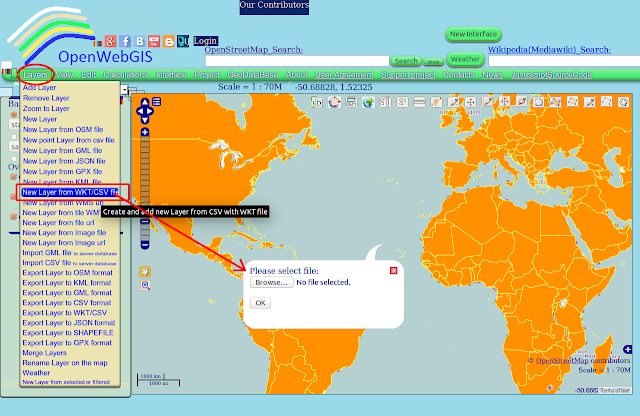The width and height of the screenshot is (640, 416).
Task: Open the Facebook social icon
Action: tap(125, 41)
